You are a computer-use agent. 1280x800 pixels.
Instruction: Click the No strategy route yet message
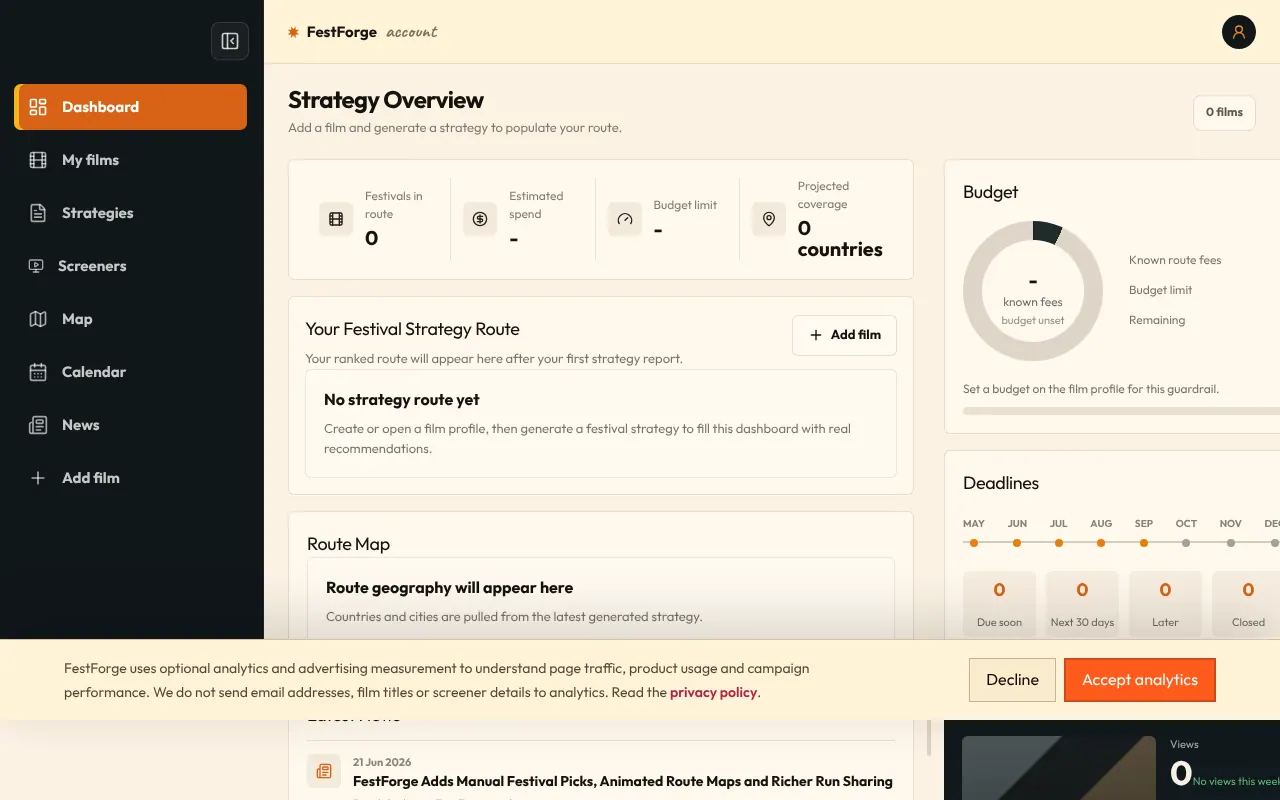click(402, 400)
